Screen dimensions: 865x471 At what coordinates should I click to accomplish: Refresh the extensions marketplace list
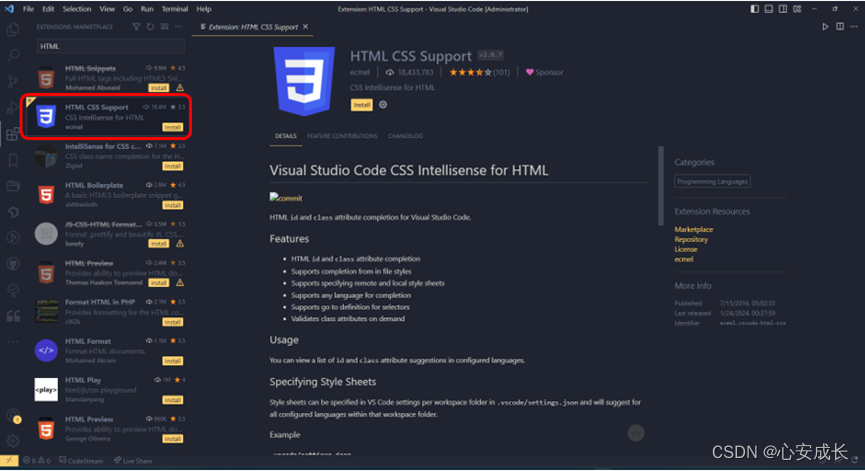click(150, 26)
